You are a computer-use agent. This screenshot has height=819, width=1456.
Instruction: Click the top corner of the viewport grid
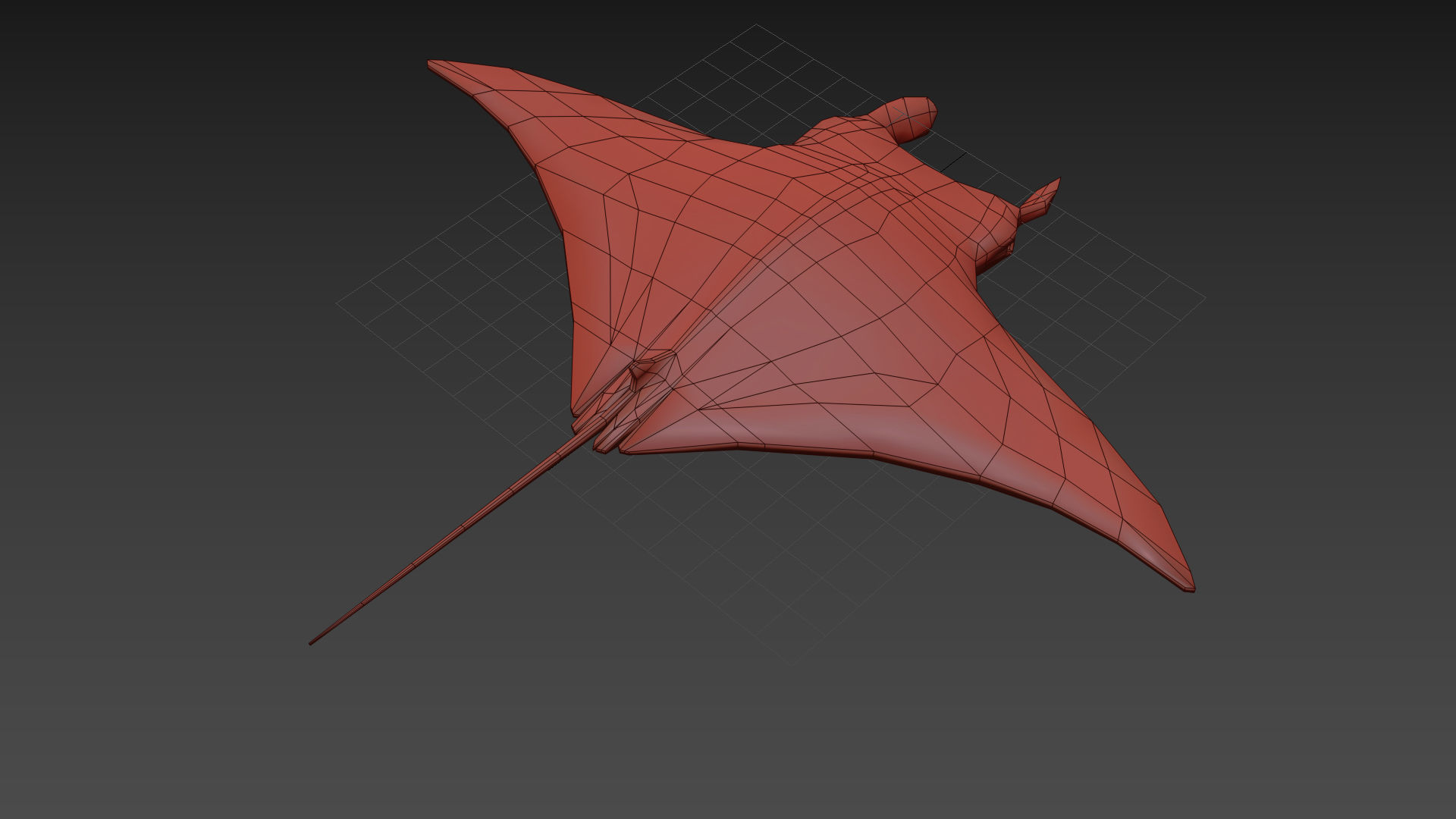tap(756, 25)
